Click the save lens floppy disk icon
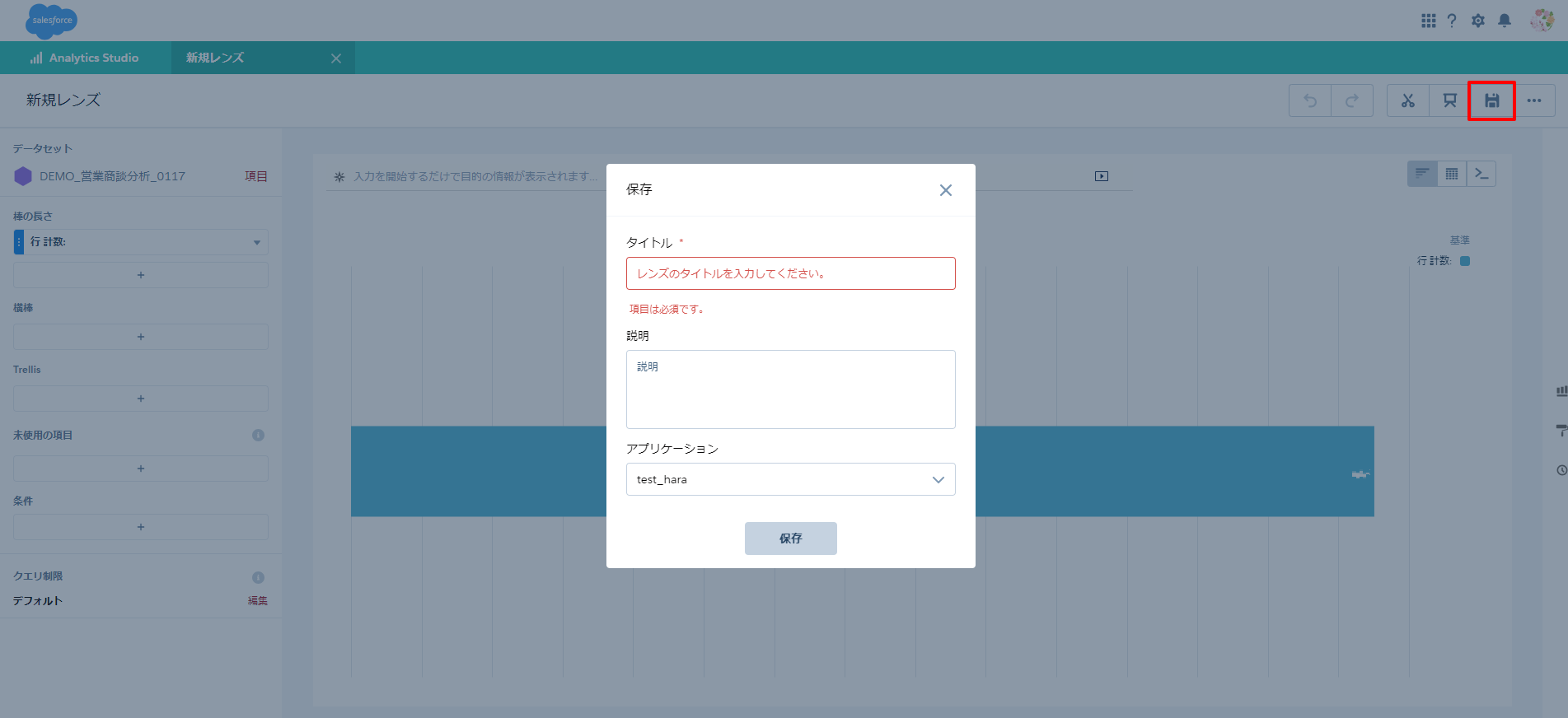This screenshot has width=1568, height=718. point(1491,100)
